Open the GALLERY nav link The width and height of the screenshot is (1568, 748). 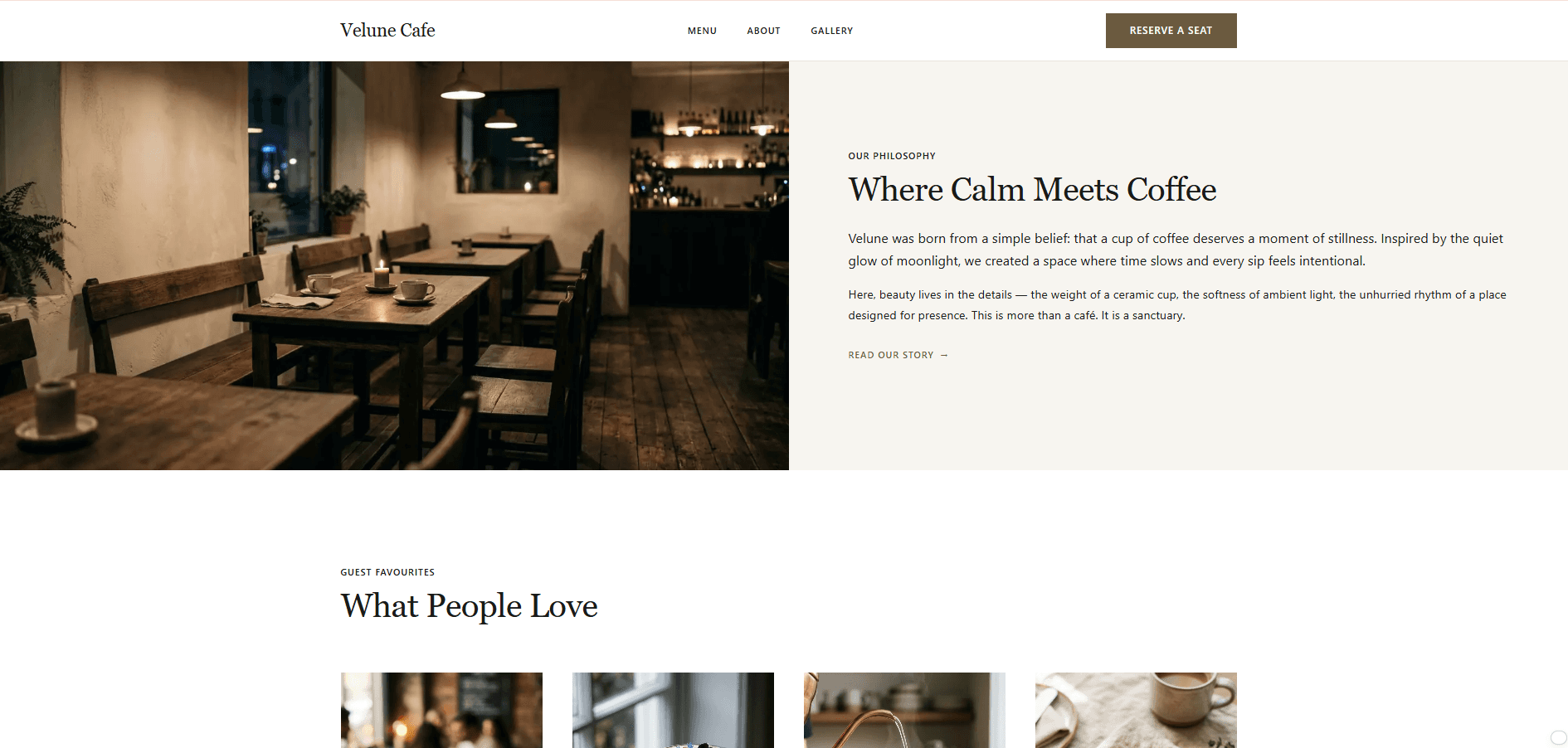831,31
